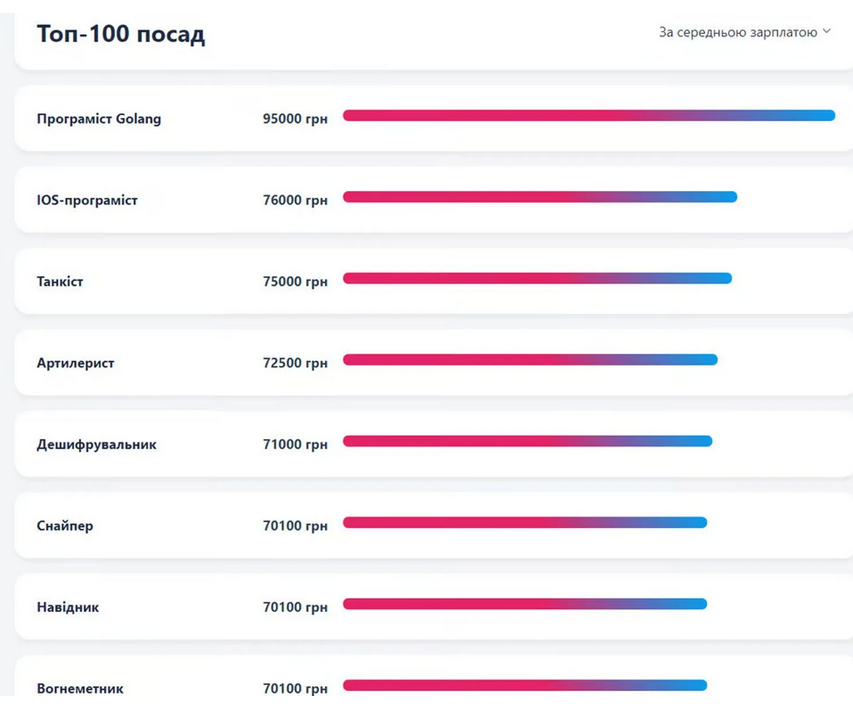Click the 'Топ-100 посад' heading
853x704 pixels.
point(120,33)
